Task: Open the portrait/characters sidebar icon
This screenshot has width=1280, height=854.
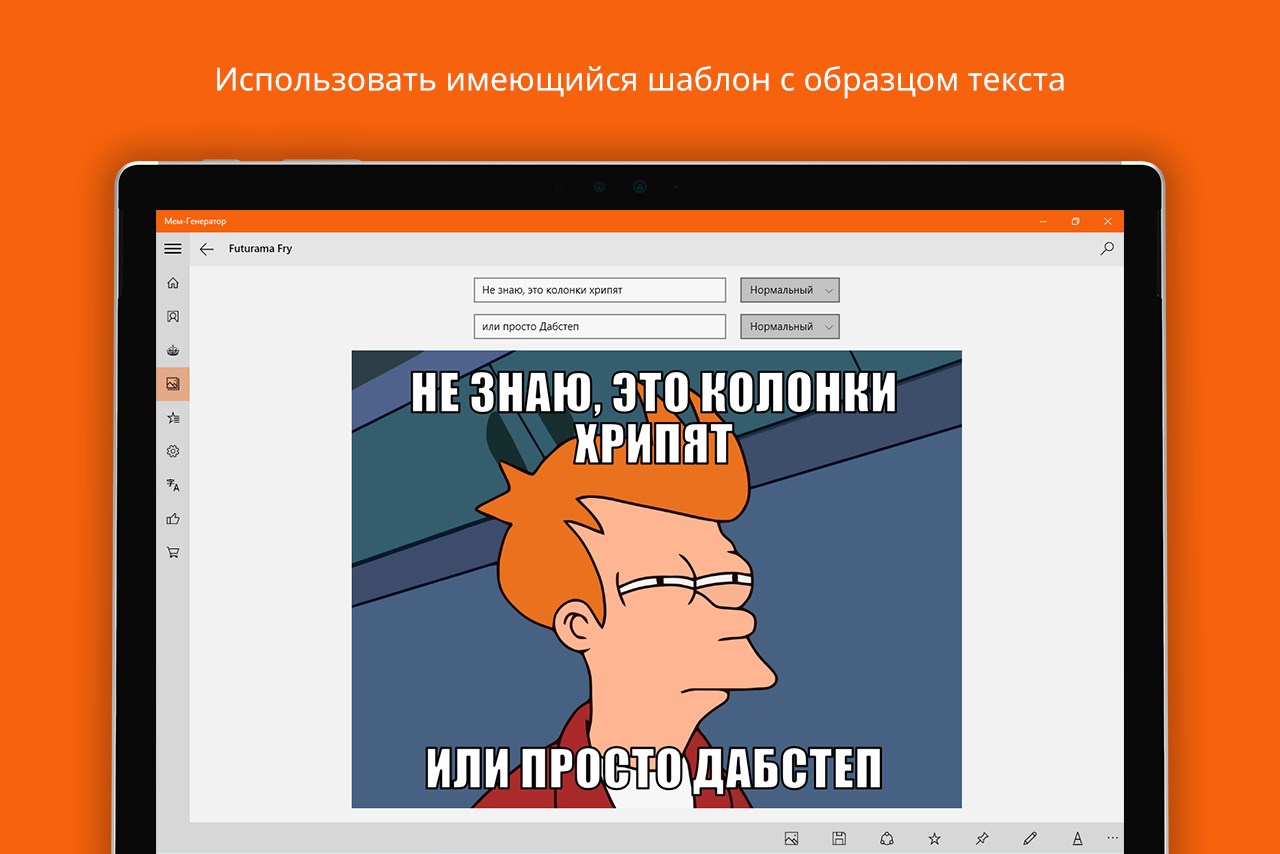Action: click(x=173, y=317)
